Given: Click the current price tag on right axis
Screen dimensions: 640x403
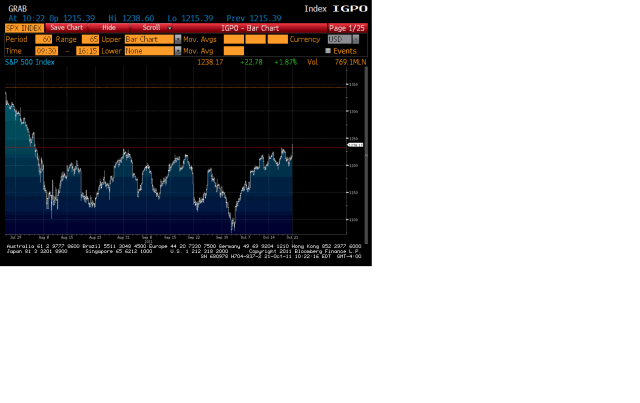Looking at the screenshot, I should tap(353, 145).
